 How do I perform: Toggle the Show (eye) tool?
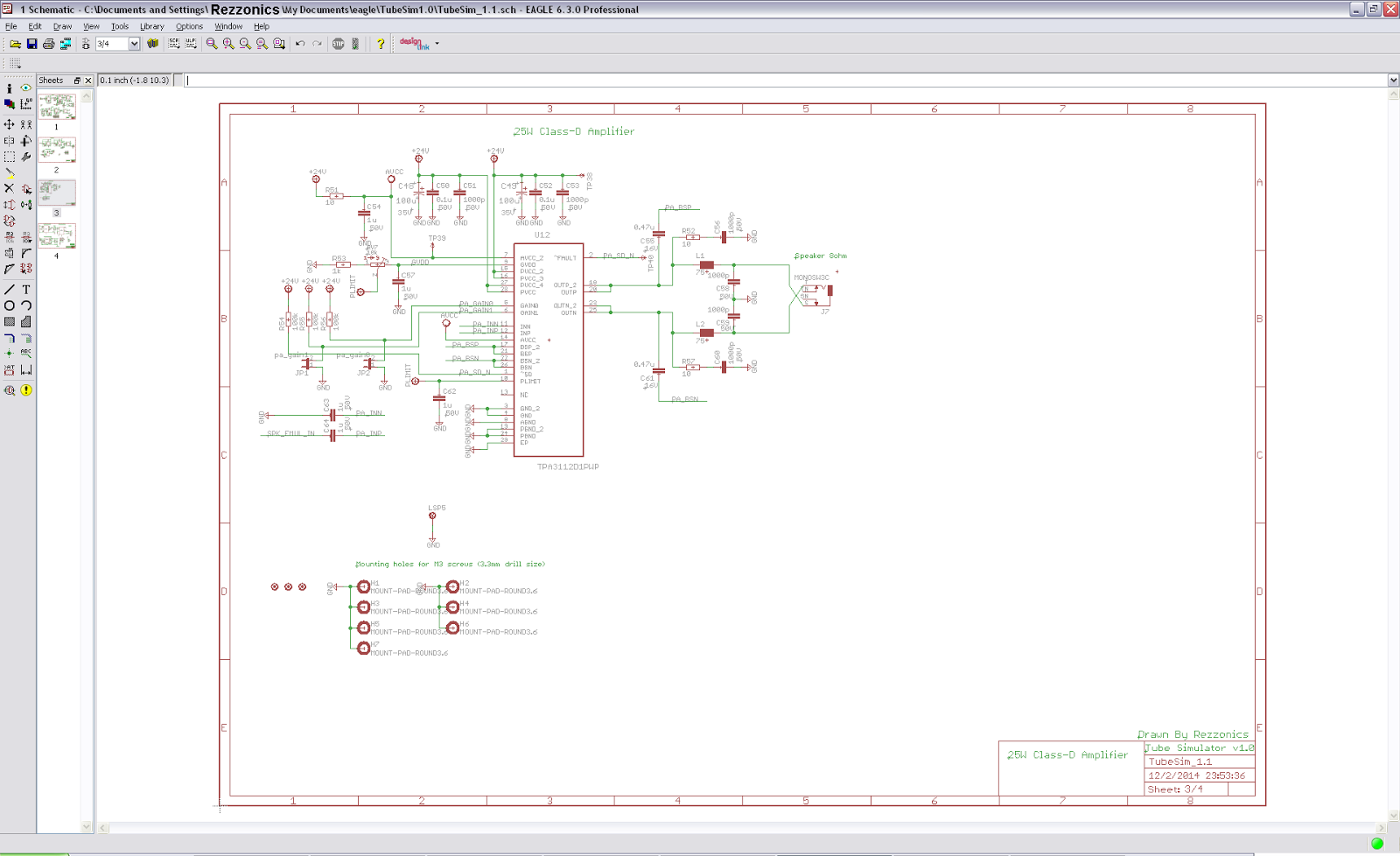26,88
